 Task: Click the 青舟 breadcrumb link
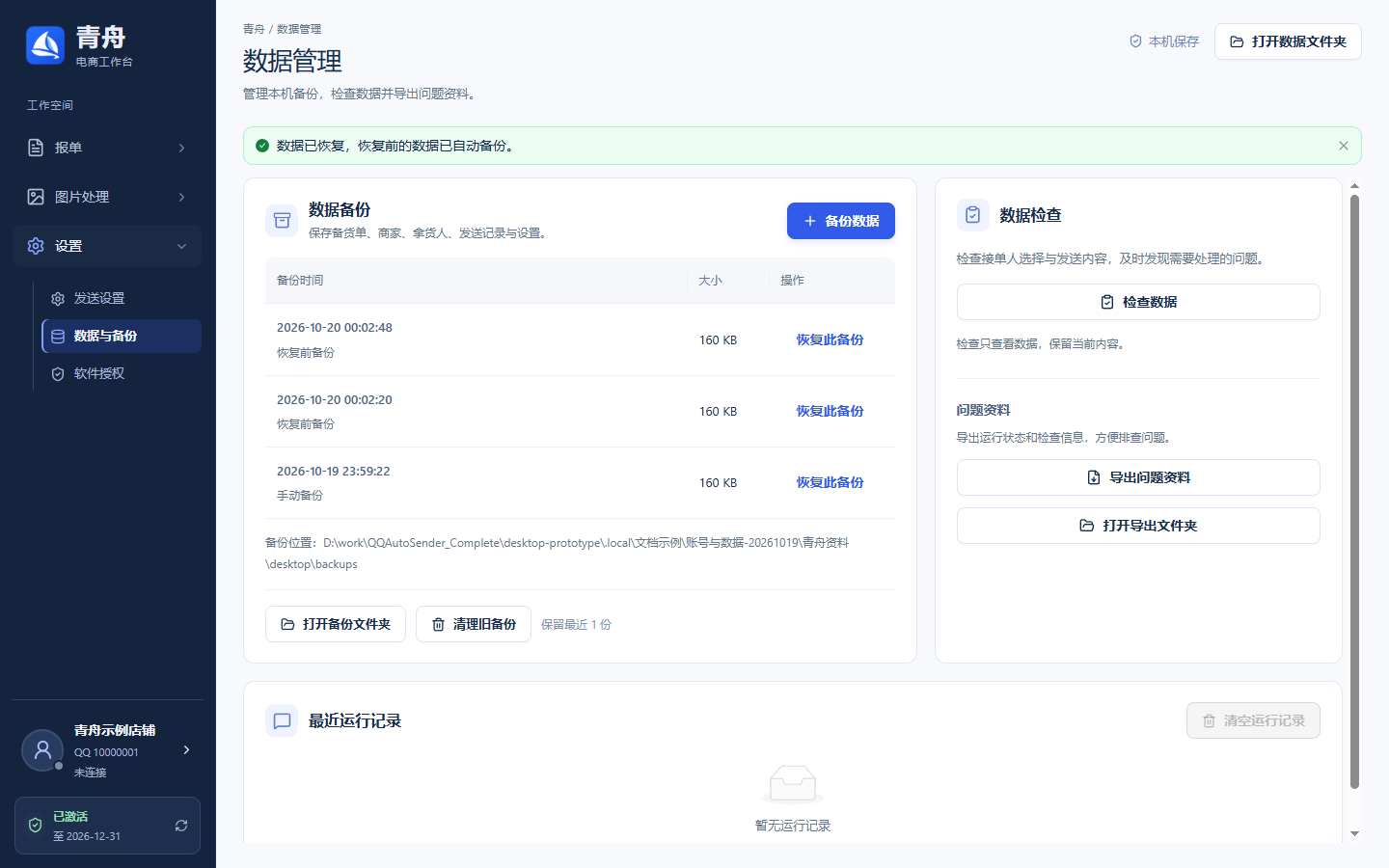254,29
